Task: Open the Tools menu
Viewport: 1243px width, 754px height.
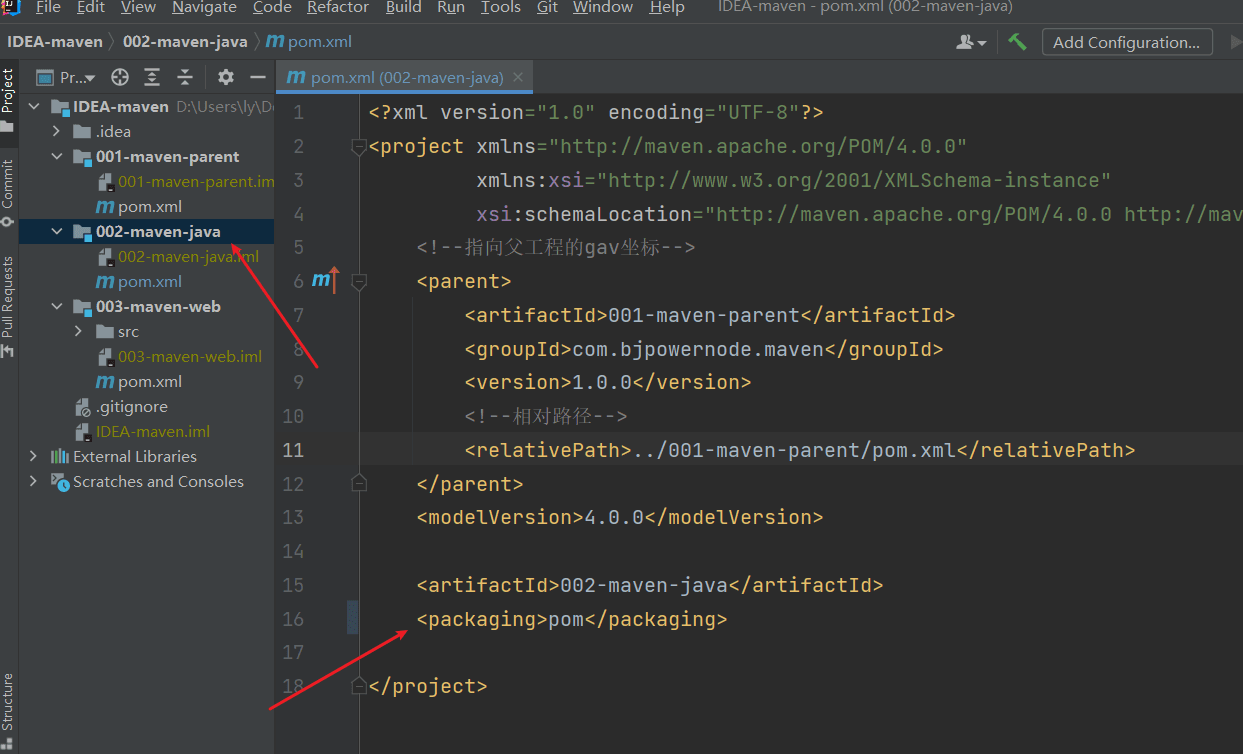Action: (500, 8)
